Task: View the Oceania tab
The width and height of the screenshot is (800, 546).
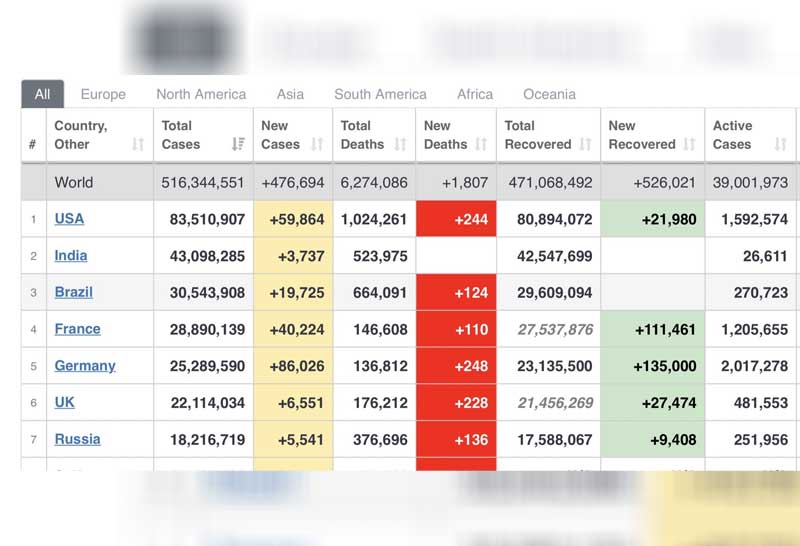Action: (549, 94)
